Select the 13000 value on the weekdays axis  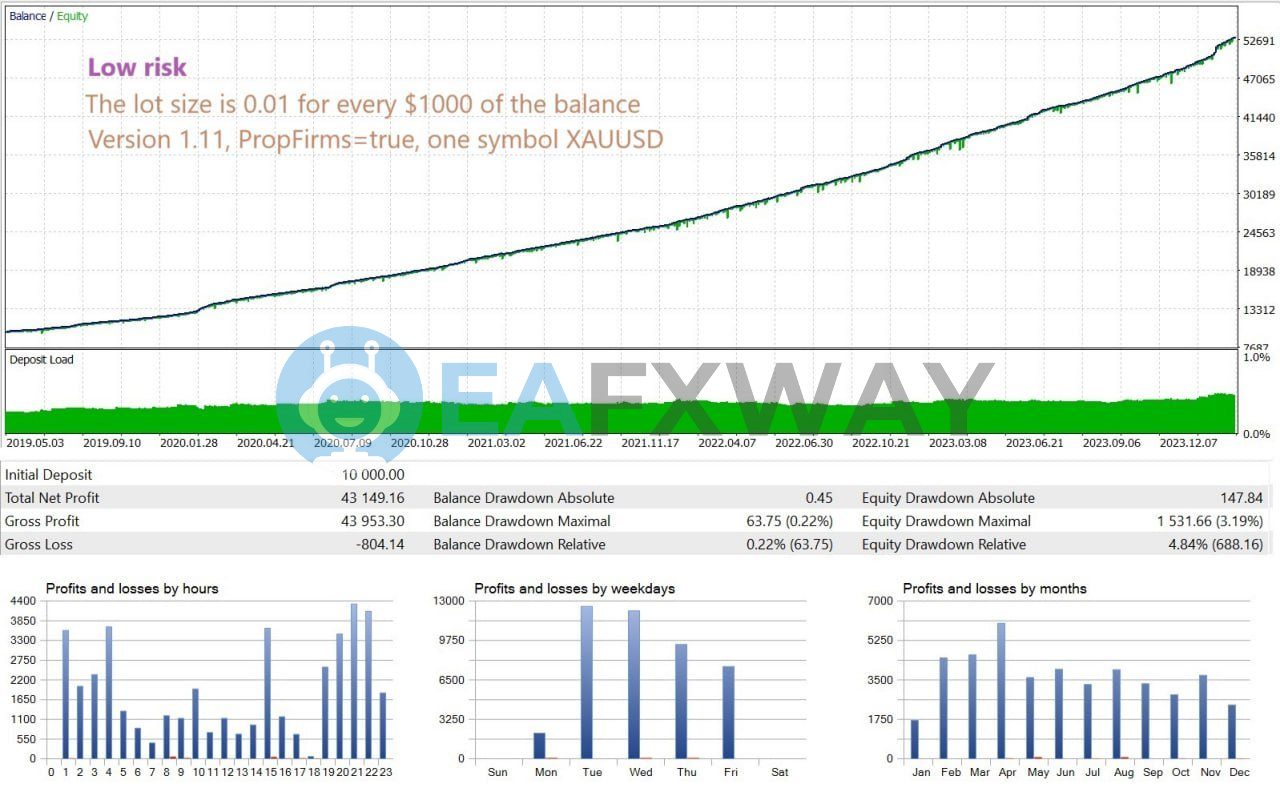point(449,601)
